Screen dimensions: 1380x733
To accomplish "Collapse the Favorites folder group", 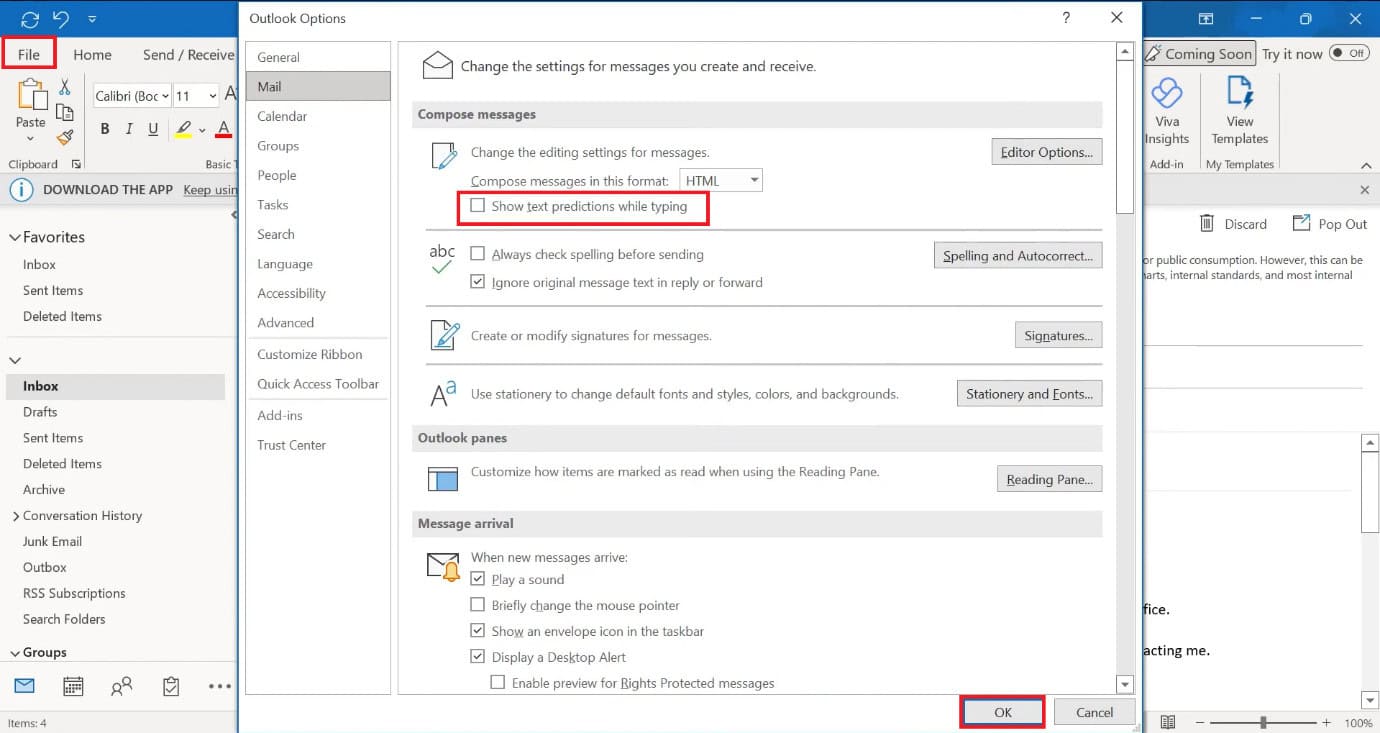I will pyautogui.click(x=15, y=237).
